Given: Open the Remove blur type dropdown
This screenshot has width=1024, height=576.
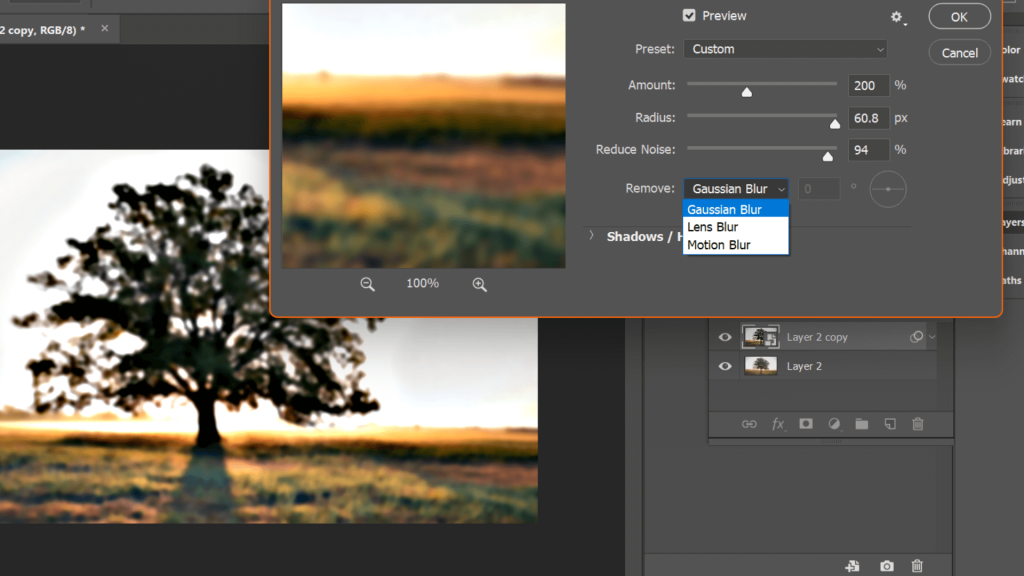Looking at the screenshot, I should 736,189.
